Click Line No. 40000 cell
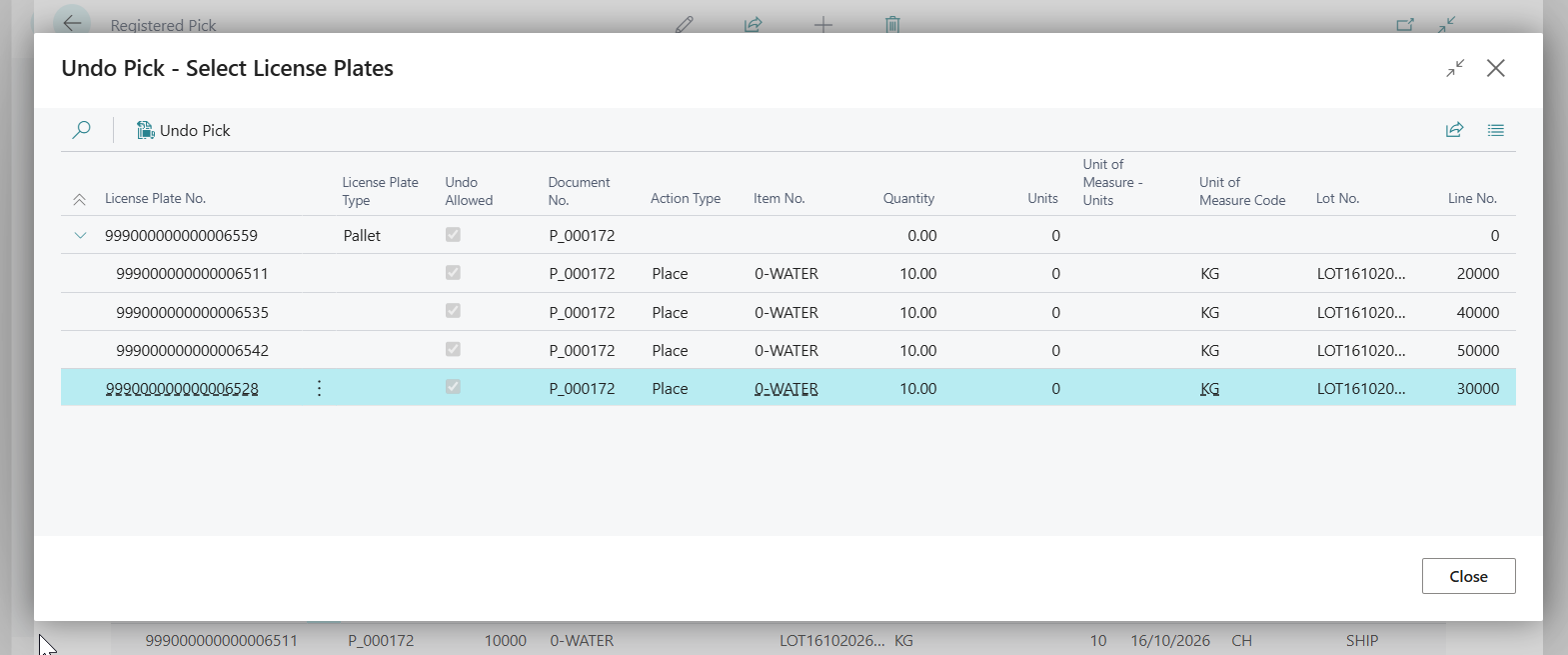Image resolution: width=1568 pixels, height=655 pixels. pos(1477,312)
